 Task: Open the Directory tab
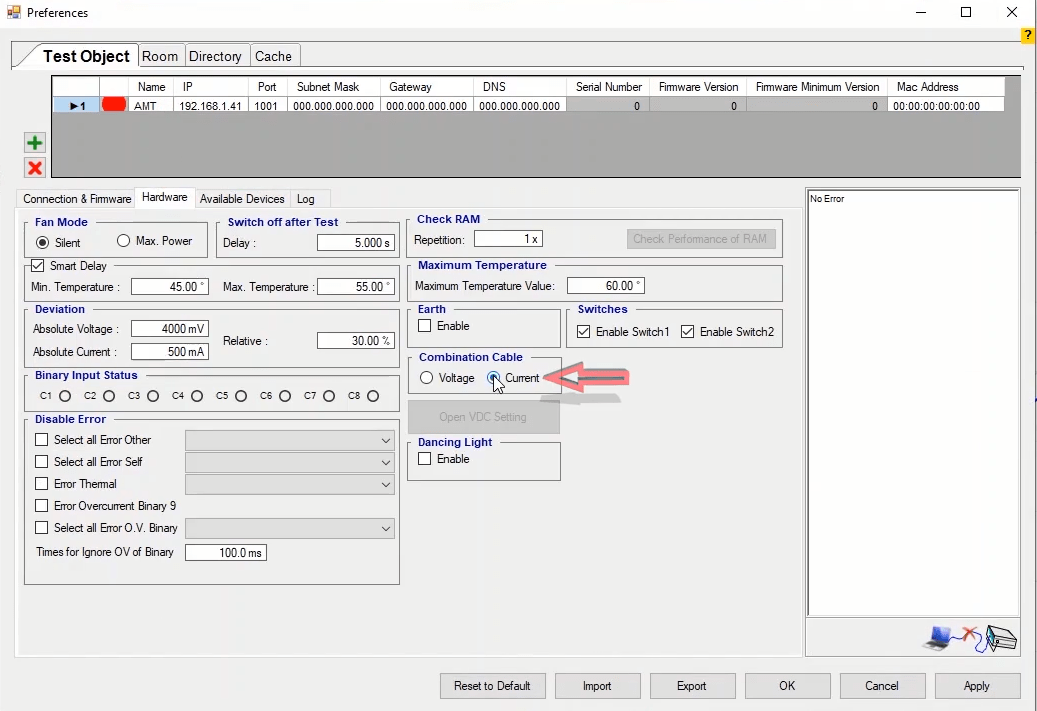(x=215, y=56)
